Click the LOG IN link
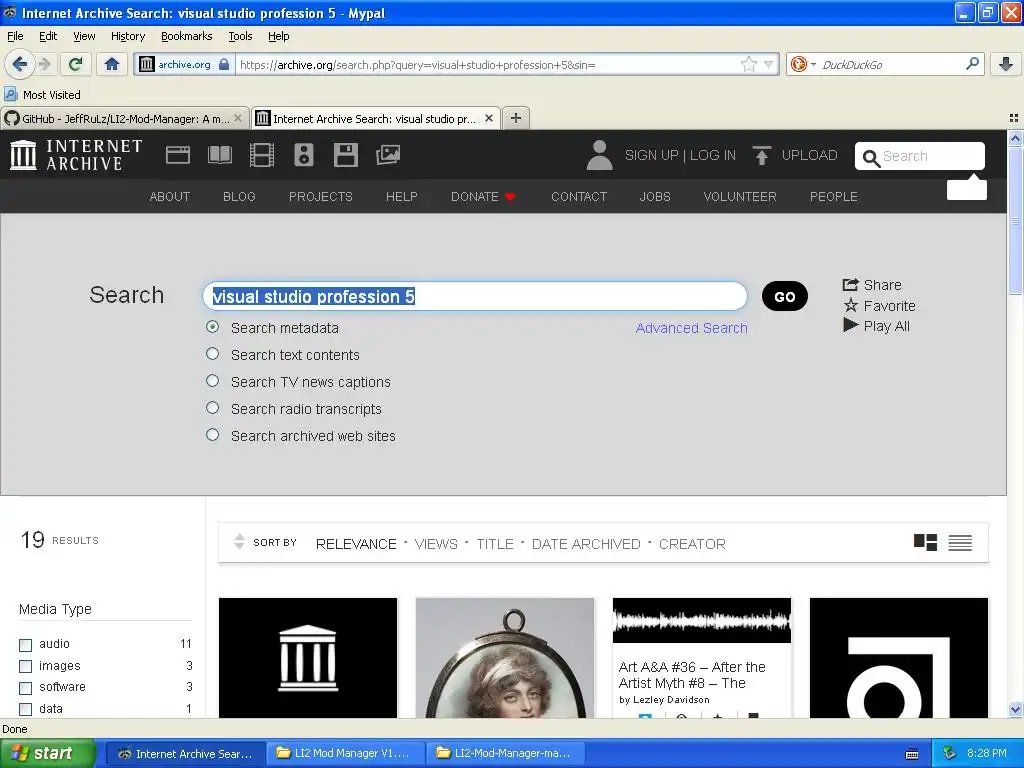Screen dimensions: 1024x768 (x=712, y=155)
